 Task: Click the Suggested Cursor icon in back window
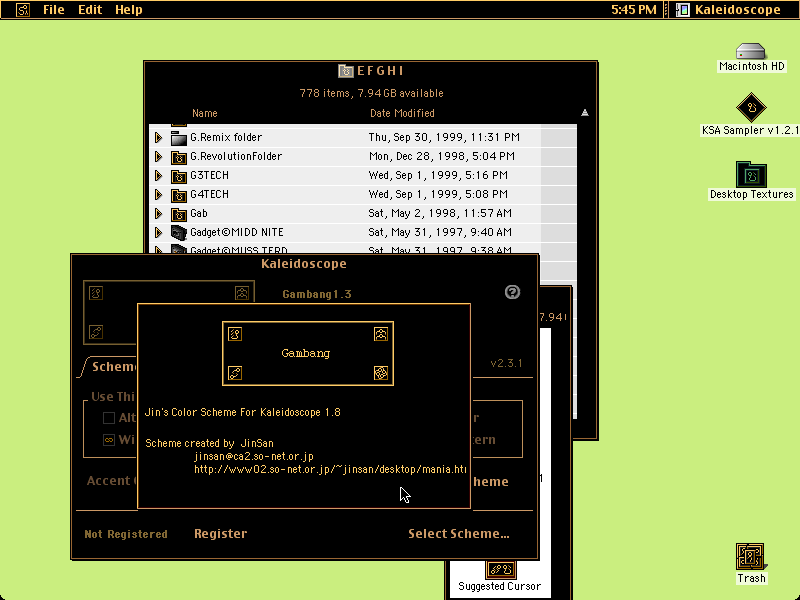500,570
